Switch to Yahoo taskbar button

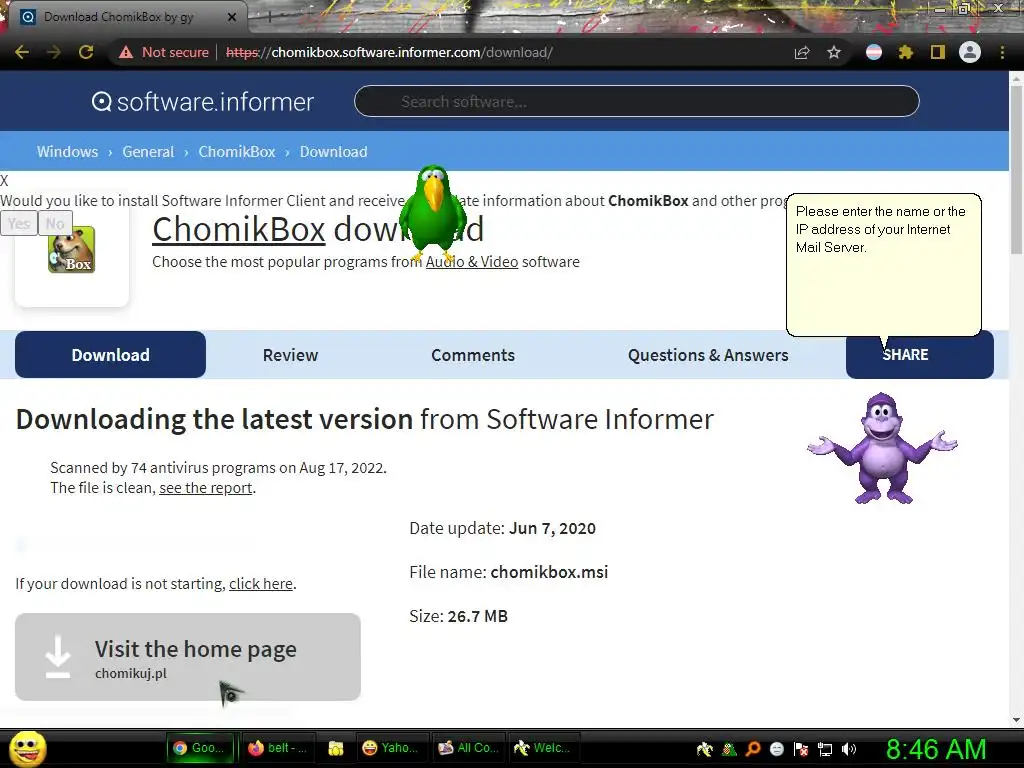coord(391,748)
